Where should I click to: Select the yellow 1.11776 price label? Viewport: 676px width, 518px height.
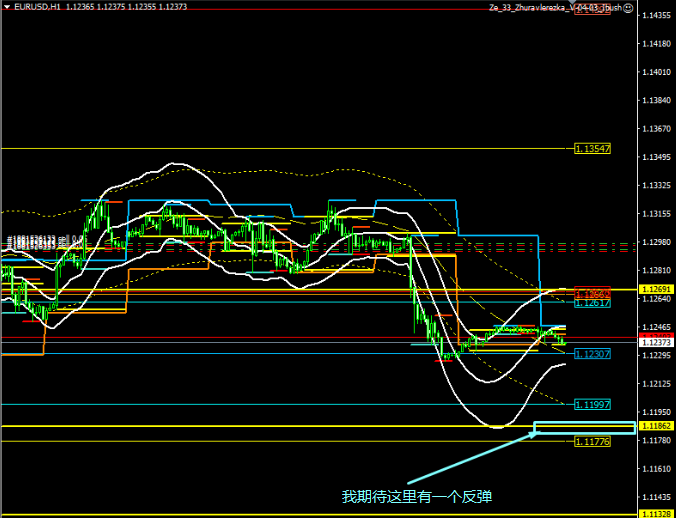(592, 441)
